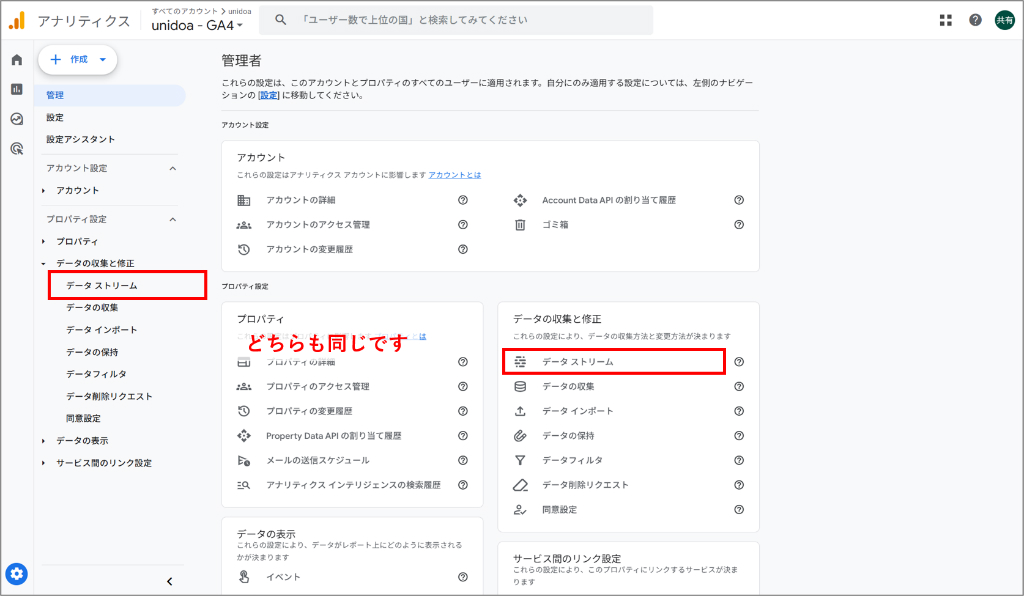The width and height of the screenshot is (1024, 596).
Task: Open データフィルタ in the sidebar
Action: [x=97, y=374]
